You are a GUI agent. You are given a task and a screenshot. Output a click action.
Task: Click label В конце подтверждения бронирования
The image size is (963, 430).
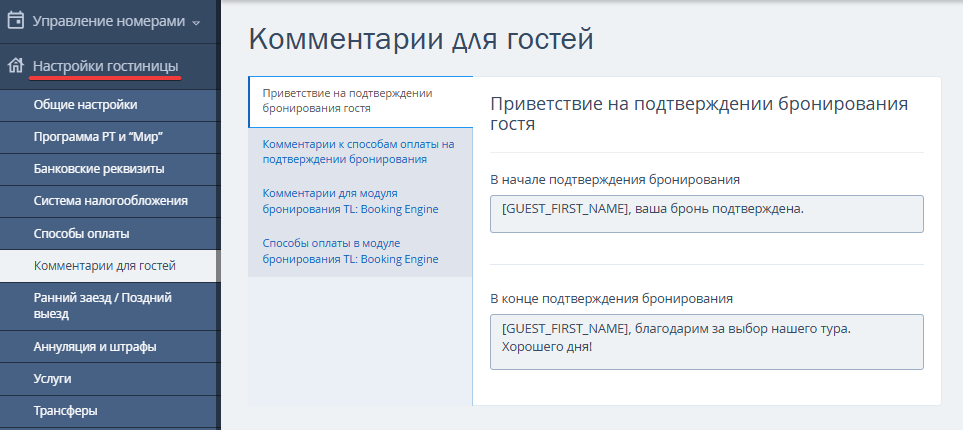pos(611,299)
